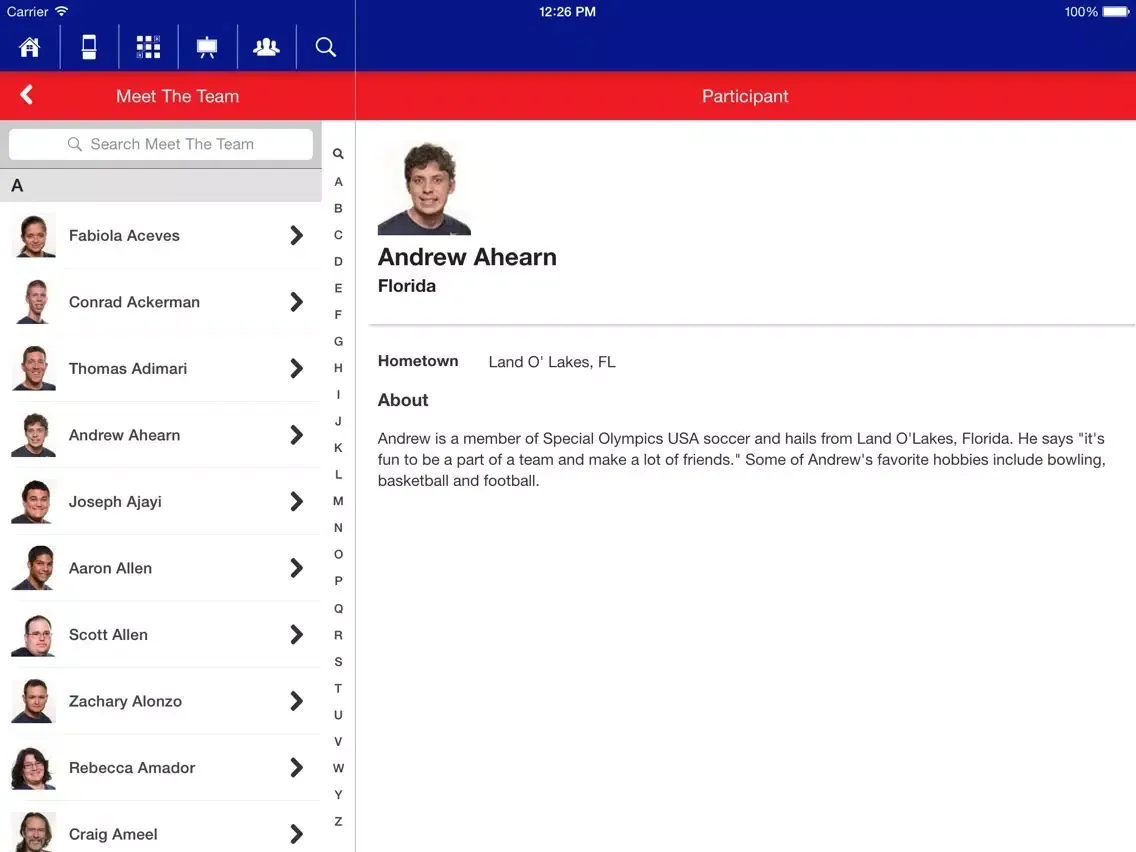
Task: Choose the name 'Aaron Allen'
Action: click(x=110, y=569)
